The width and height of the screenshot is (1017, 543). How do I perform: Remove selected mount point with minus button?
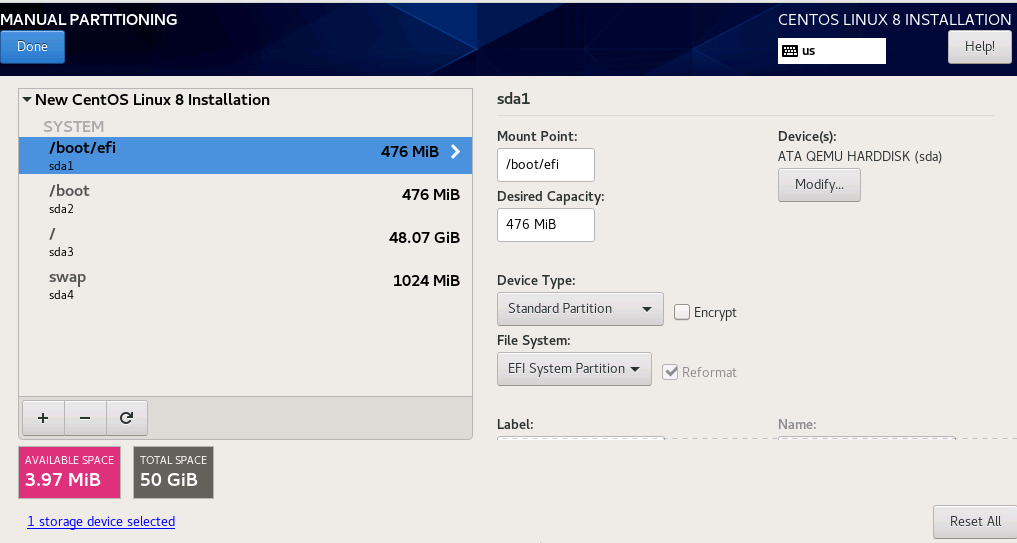[x=85, y=418]
